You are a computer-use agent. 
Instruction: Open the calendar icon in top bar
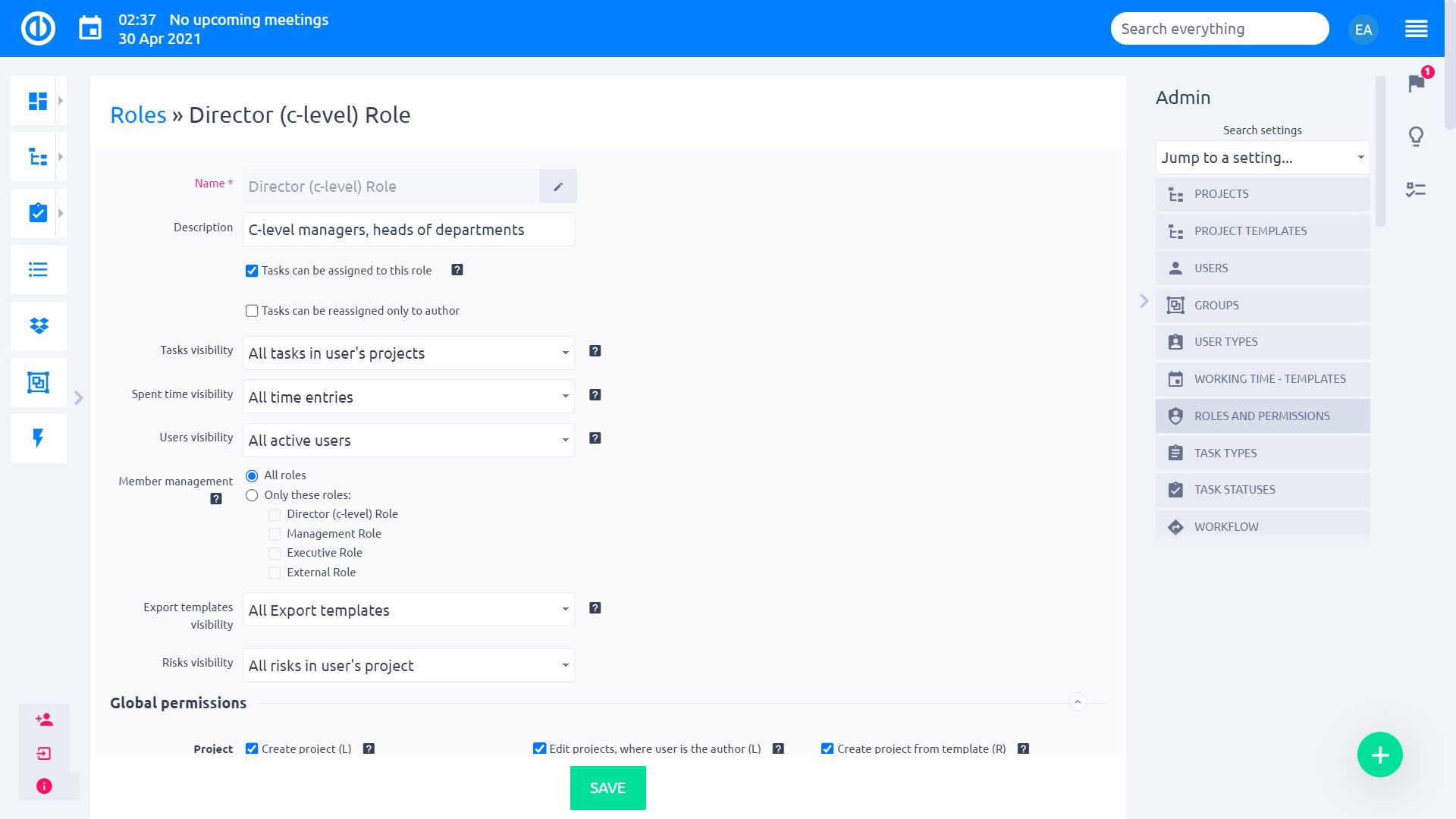90,29
